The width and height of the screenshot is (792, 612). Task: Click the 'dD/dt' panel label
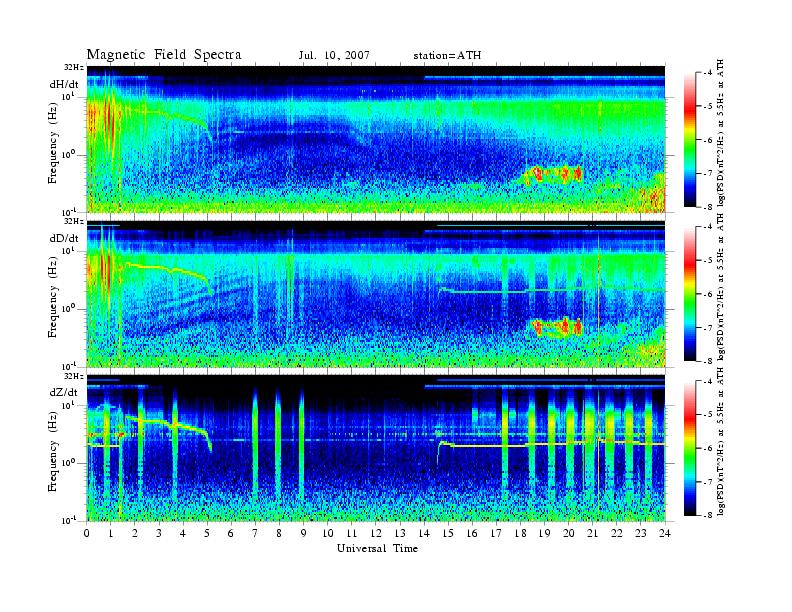(64, 238)
